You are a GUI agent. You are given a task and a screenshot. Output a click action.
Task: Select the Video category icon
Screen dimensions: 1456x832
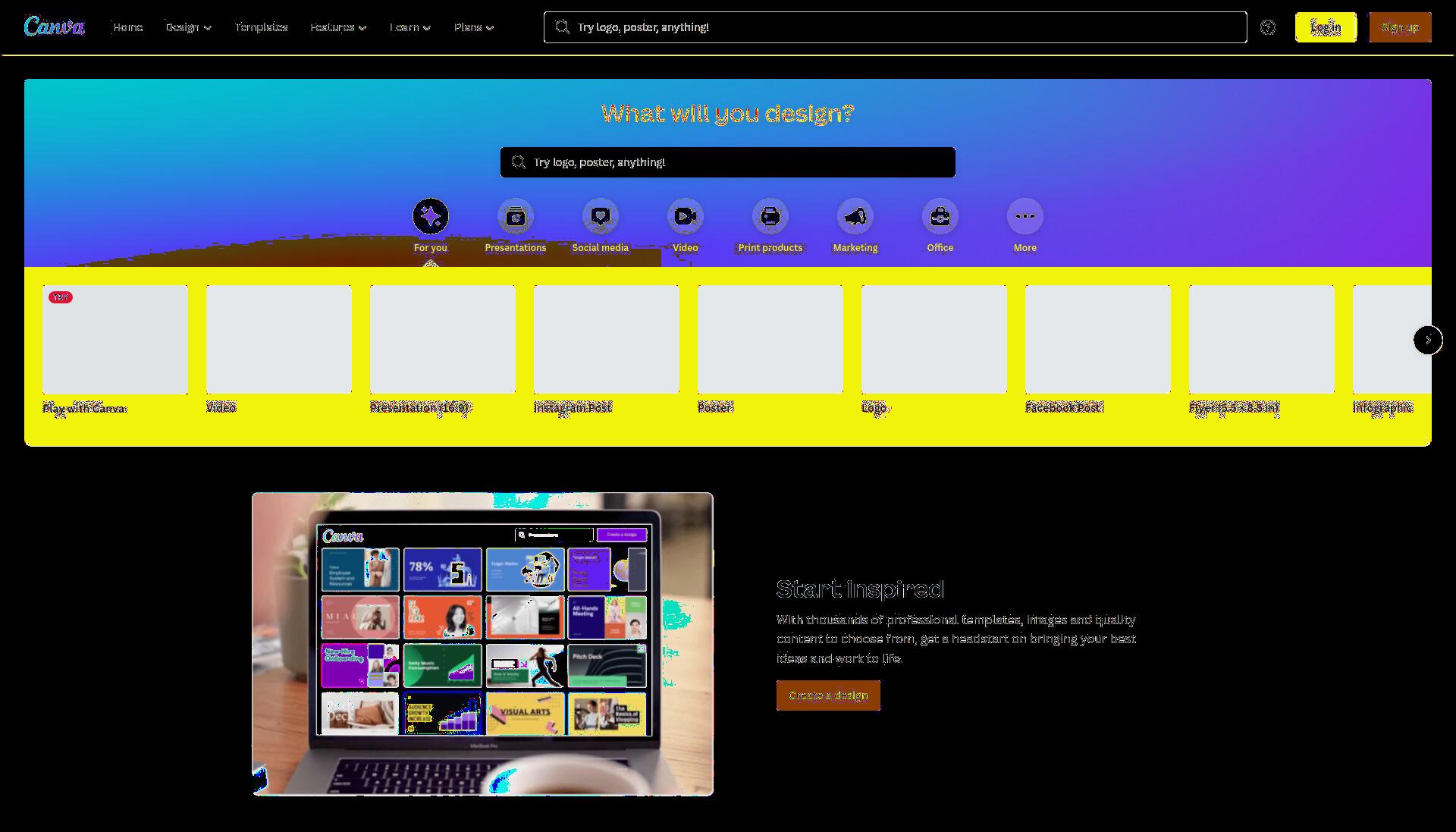[x=686, y=217]
